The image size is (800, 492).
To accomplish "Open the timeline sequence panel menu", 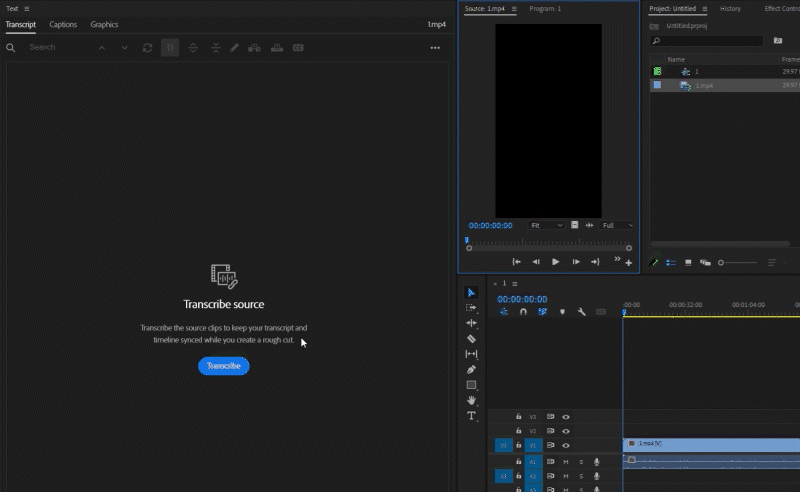I will coord(515,284).
